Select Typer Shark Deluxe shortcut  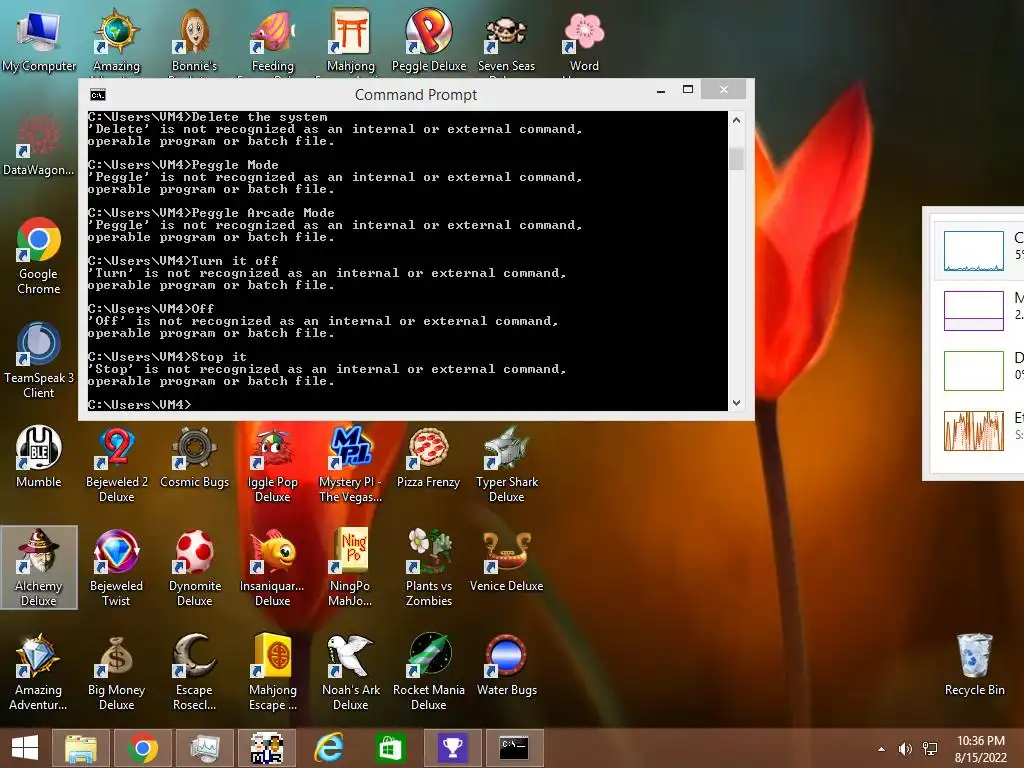(506, 464)
